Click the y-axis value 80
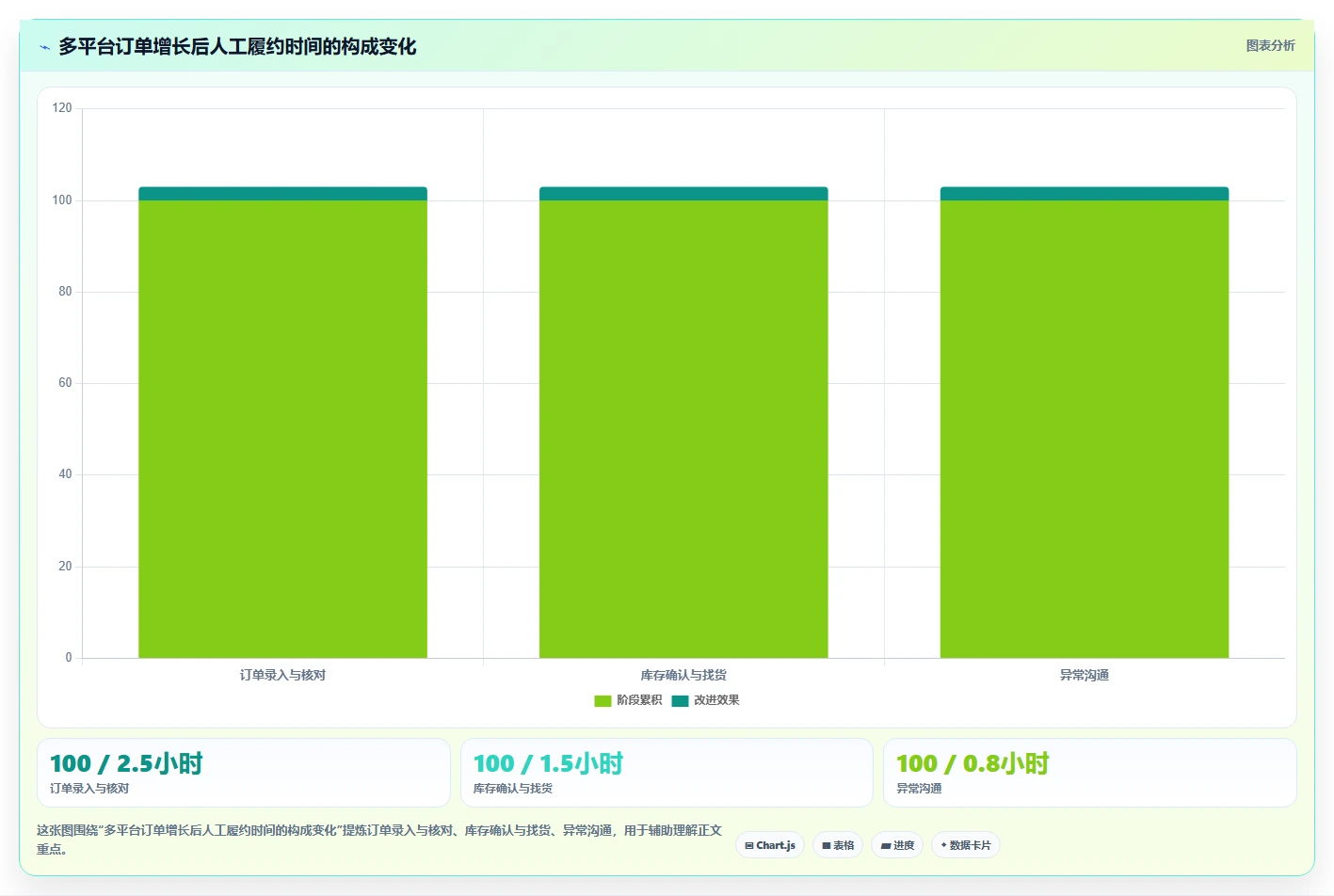This screenshot has width=1334, height=896. pos(65,292)
